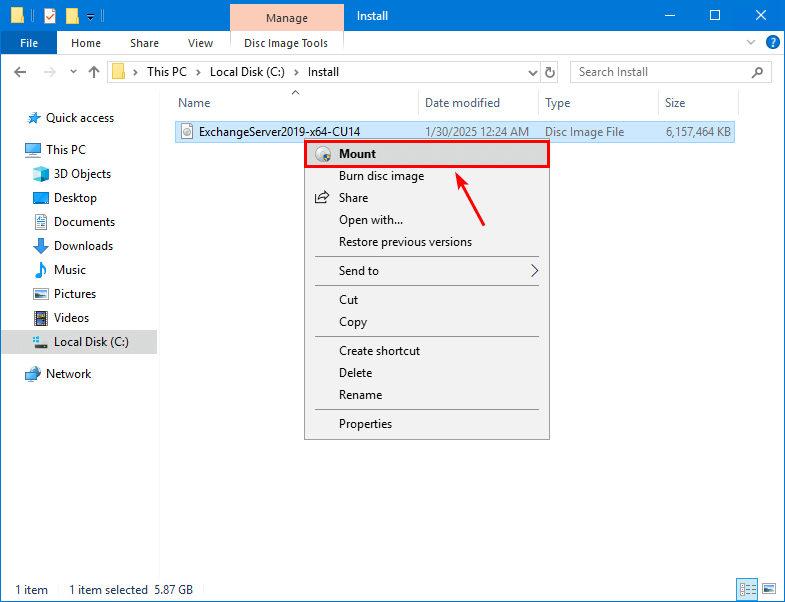Image resolution: width=785 pixels, height=602 pixels.
Task: Open the Recent locations dropdown
Action: pos(75,72)
